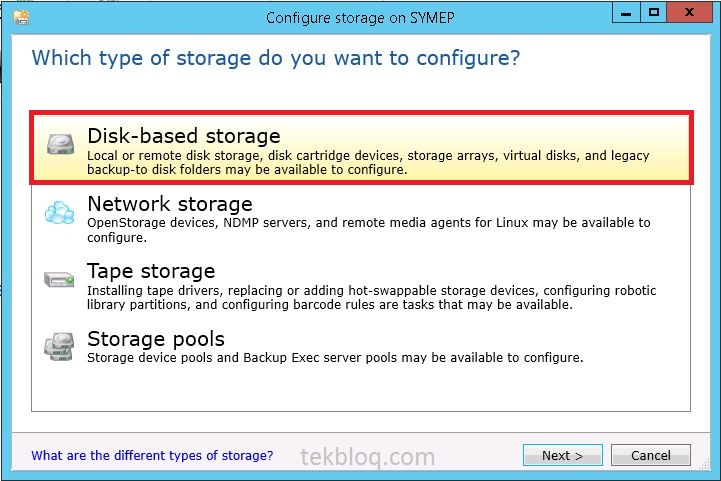Open the Backup Exec title bar icon menu
The height and width of the screenshot is (481, 721).
click(22, 17)
